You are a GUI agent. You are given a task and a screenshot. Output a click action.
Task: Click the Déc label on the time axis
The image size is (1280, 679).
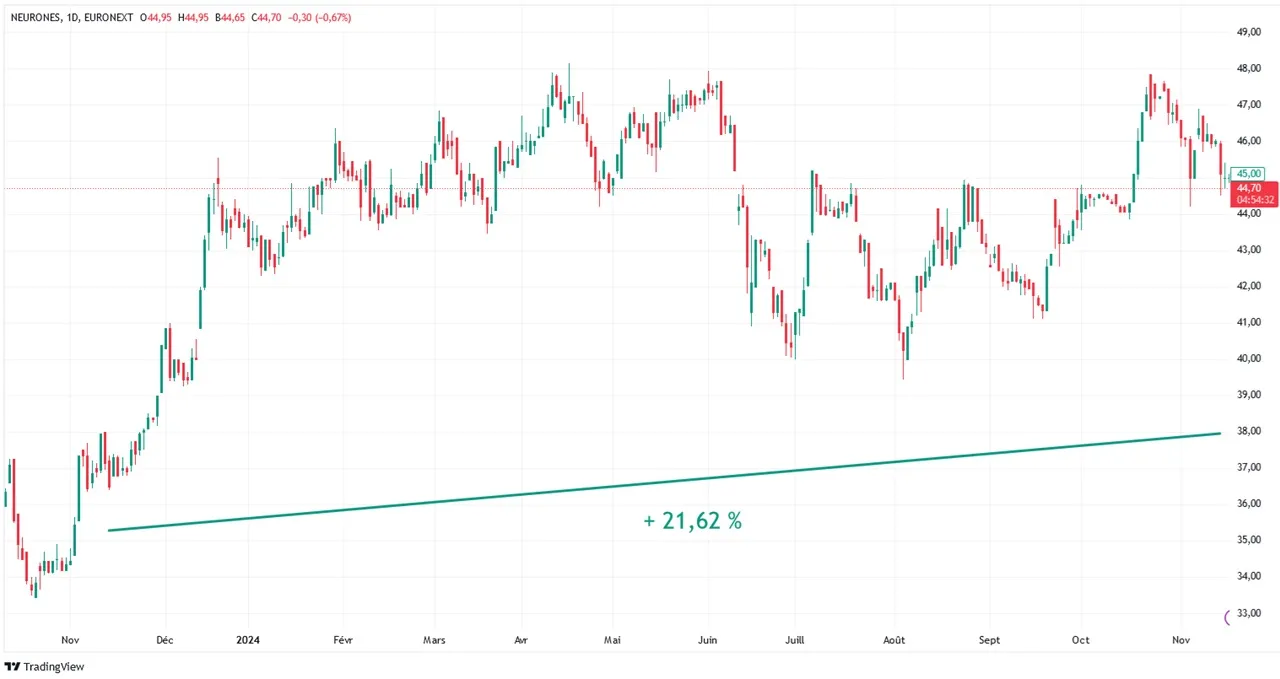pyautogui.click(x=165, y=640)
